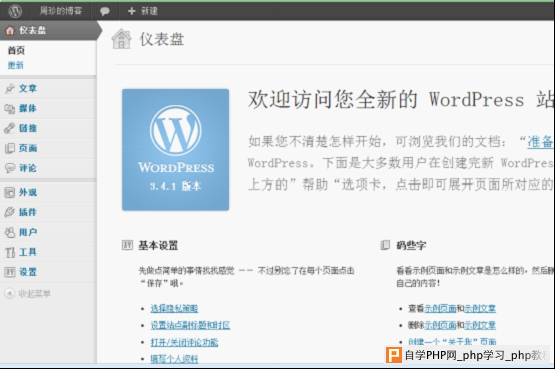The width and height of the screenshot is (555, 369).
Task: Open the 链接 menu
Action: (28, 128)
